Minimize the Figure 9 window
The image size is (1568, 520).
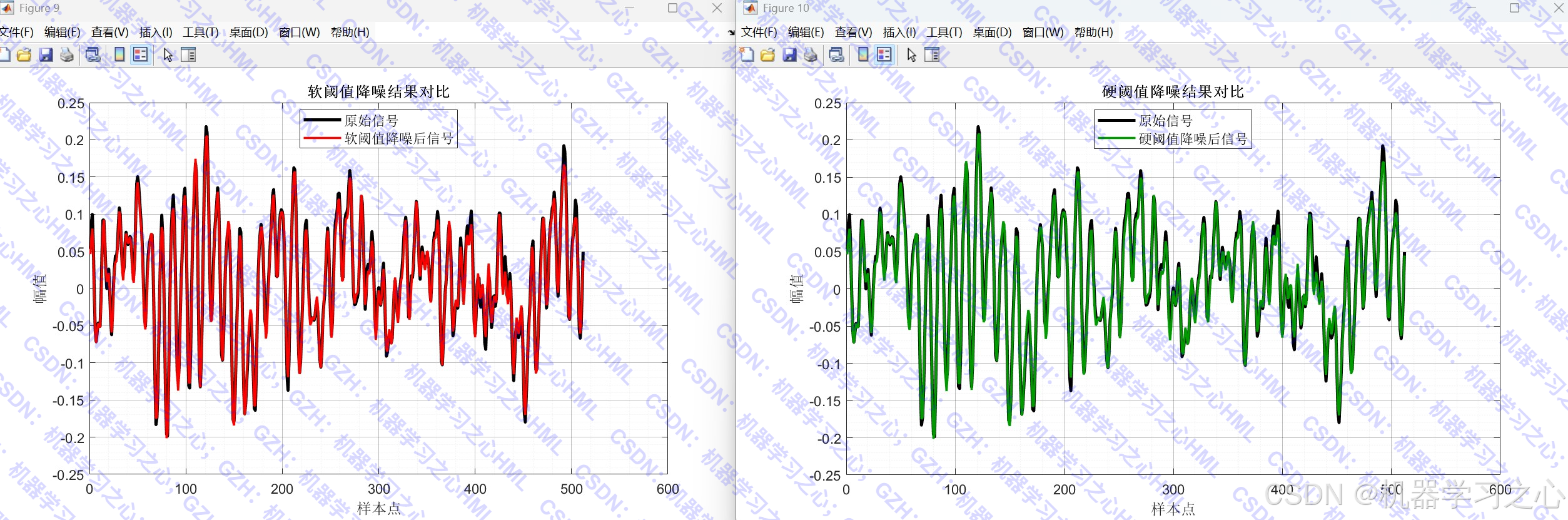pos(629,8)
